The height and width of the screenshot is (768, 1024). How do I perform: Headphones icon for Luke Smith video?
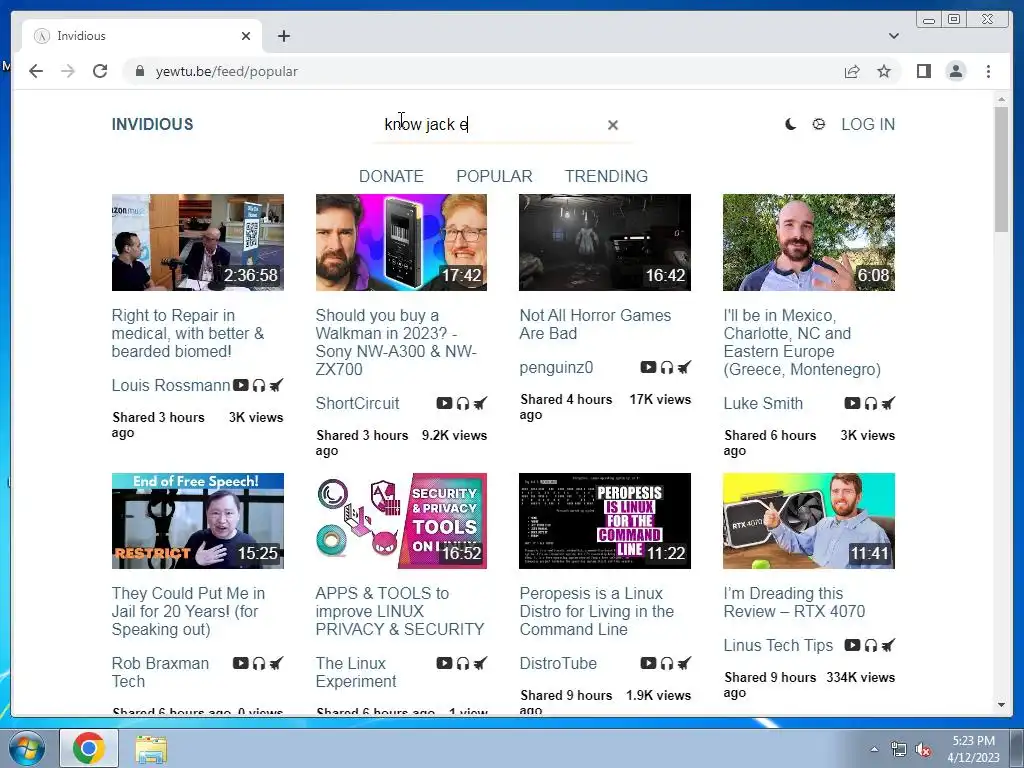pos(871,404)
